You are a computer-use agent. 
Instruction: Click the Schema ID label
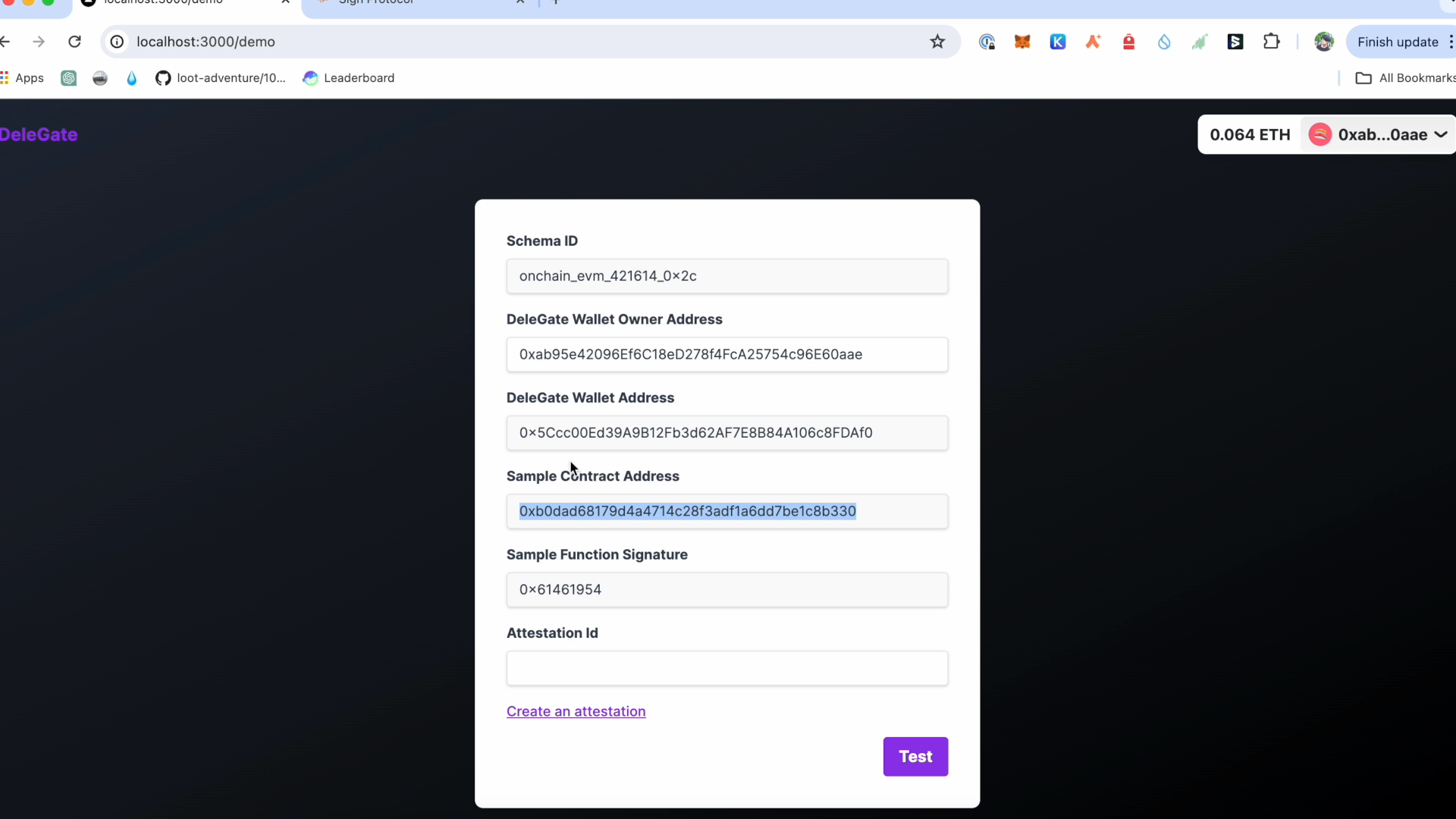(542, 241)
